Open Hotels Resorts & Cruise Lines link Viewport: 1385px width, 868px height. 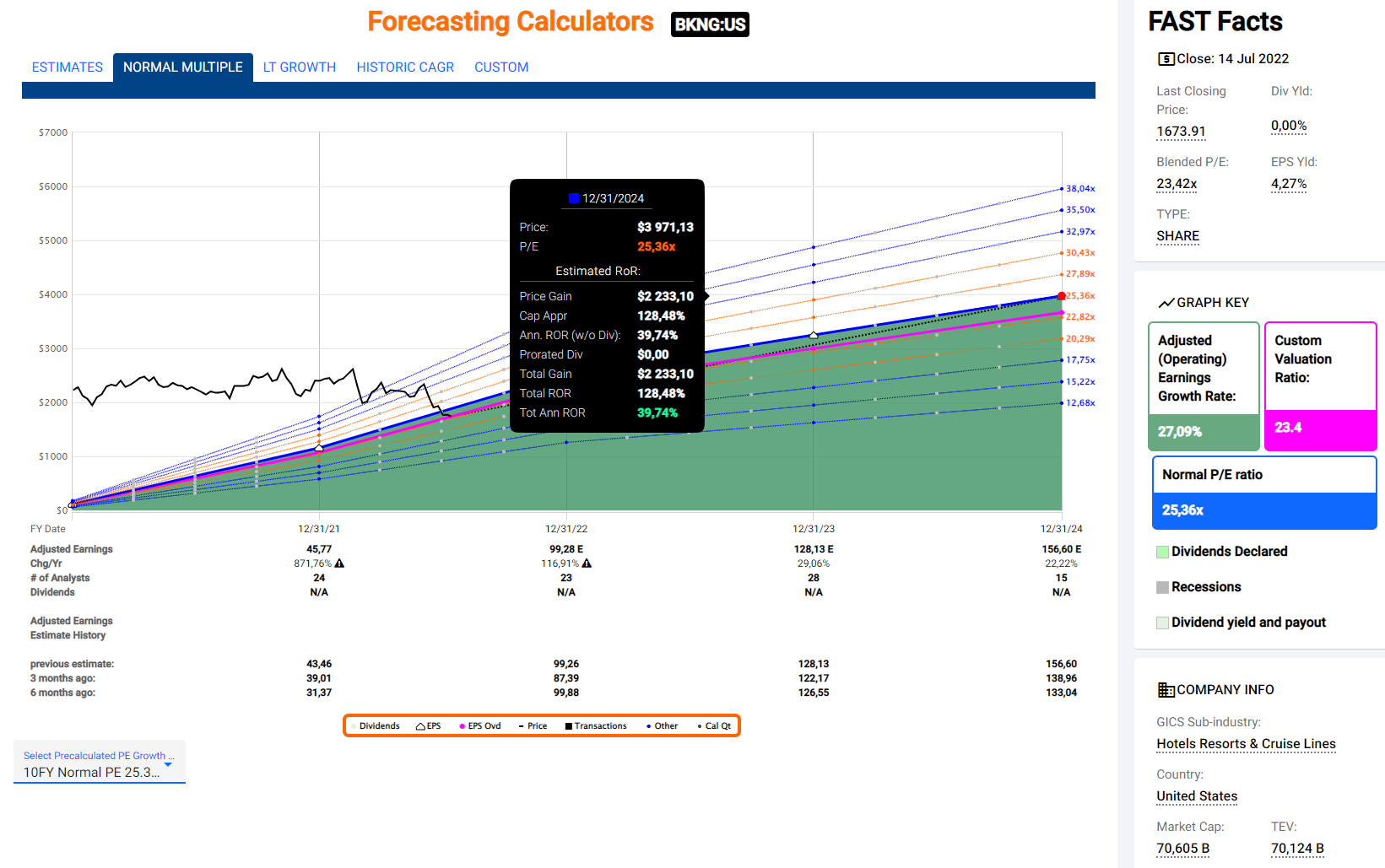point(1246,744)
